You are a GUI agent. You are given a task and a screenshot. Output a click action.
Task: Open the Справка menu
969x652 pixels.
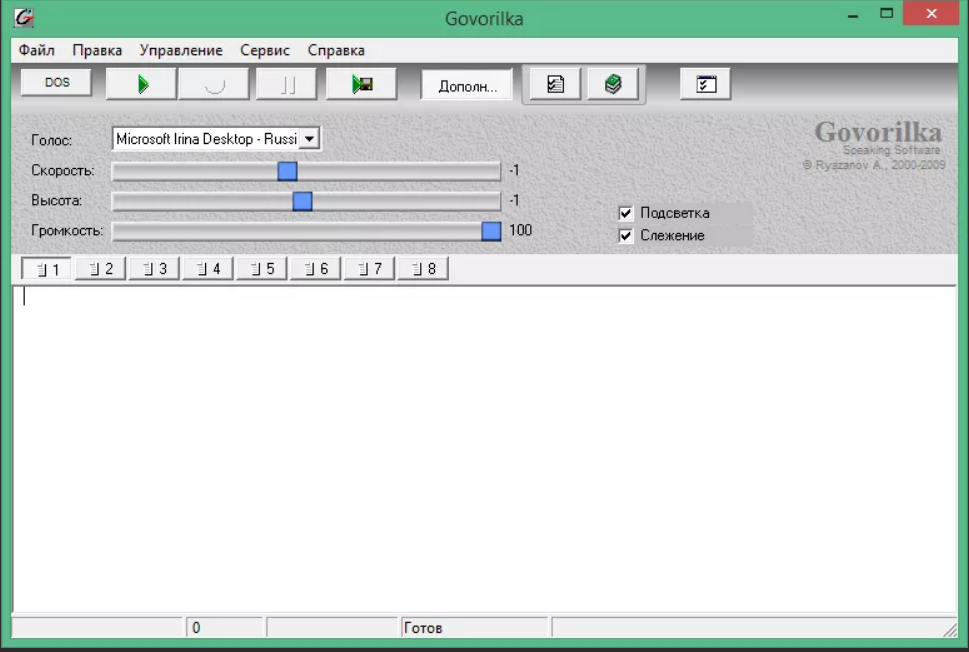[x=336, y=50]
